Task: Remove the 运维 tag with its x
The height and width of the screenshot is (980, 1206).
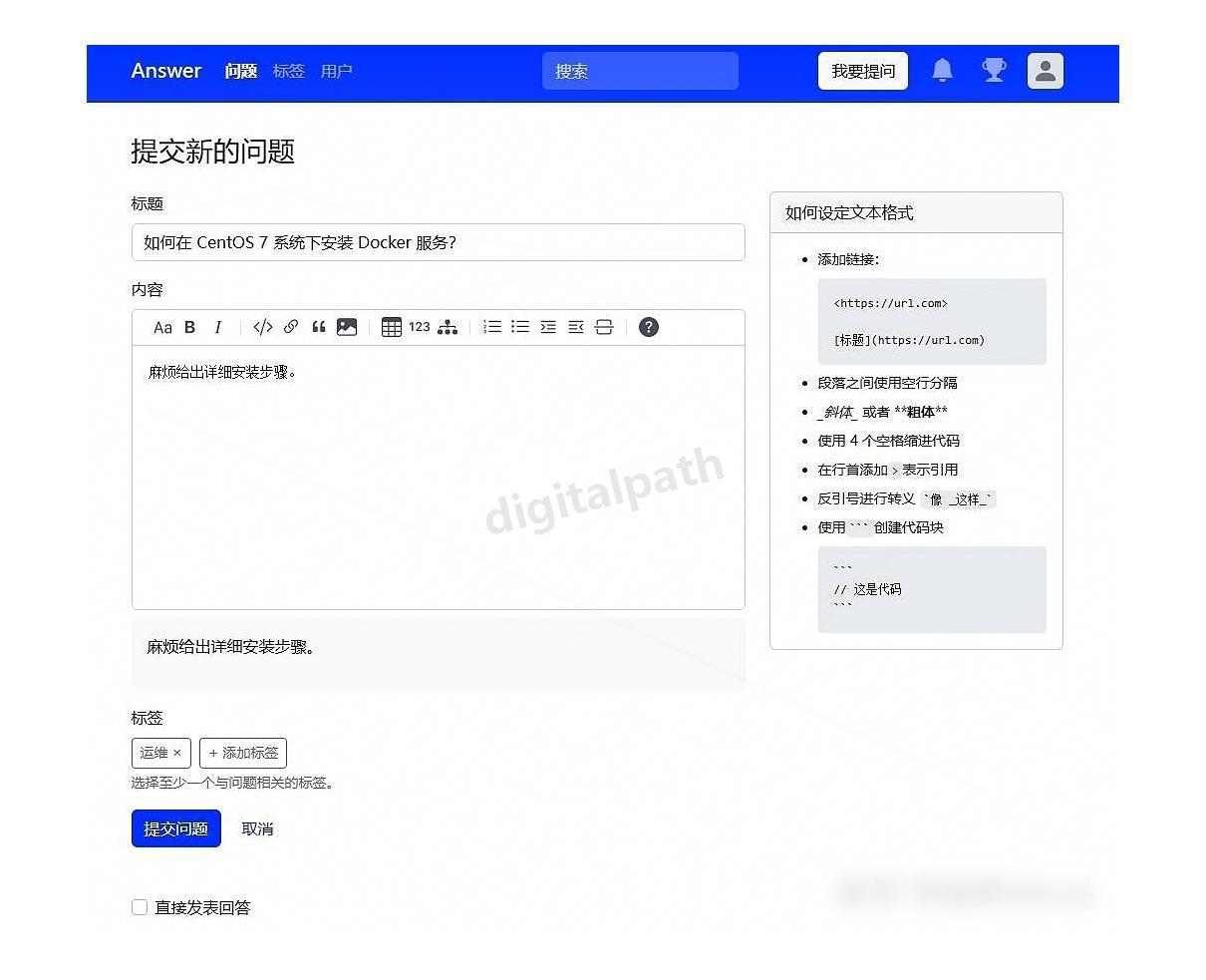Action: pyautogui.click(x=176, y=753)
